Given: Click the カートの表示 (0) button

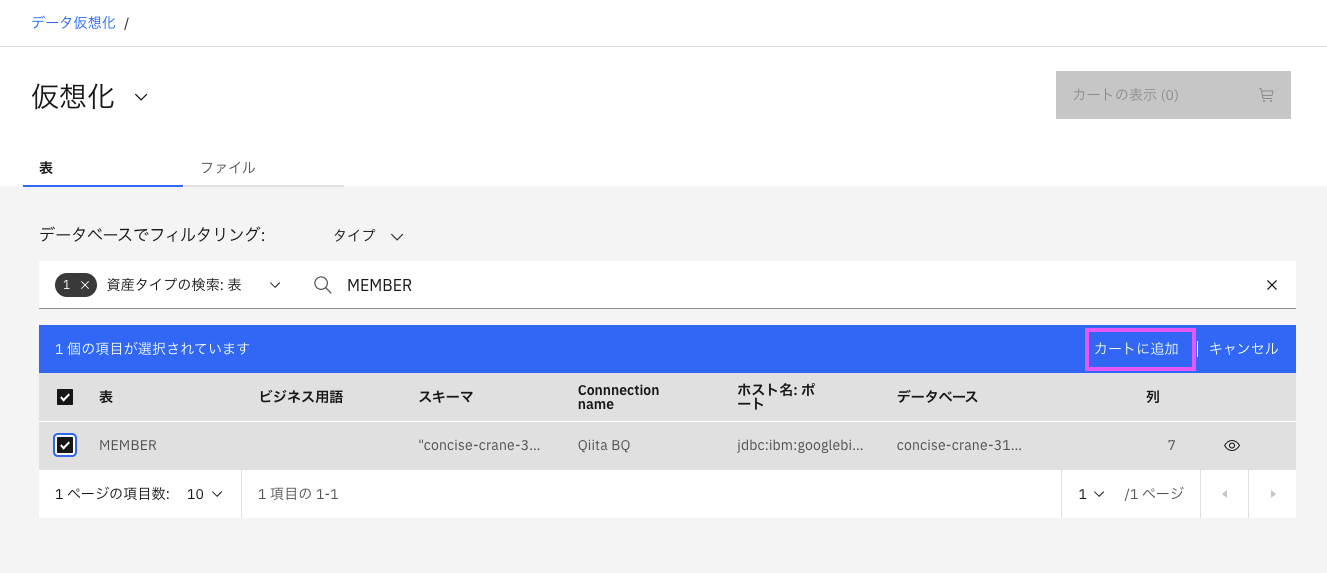Looking at the screenshot, I should [1173, 95].
